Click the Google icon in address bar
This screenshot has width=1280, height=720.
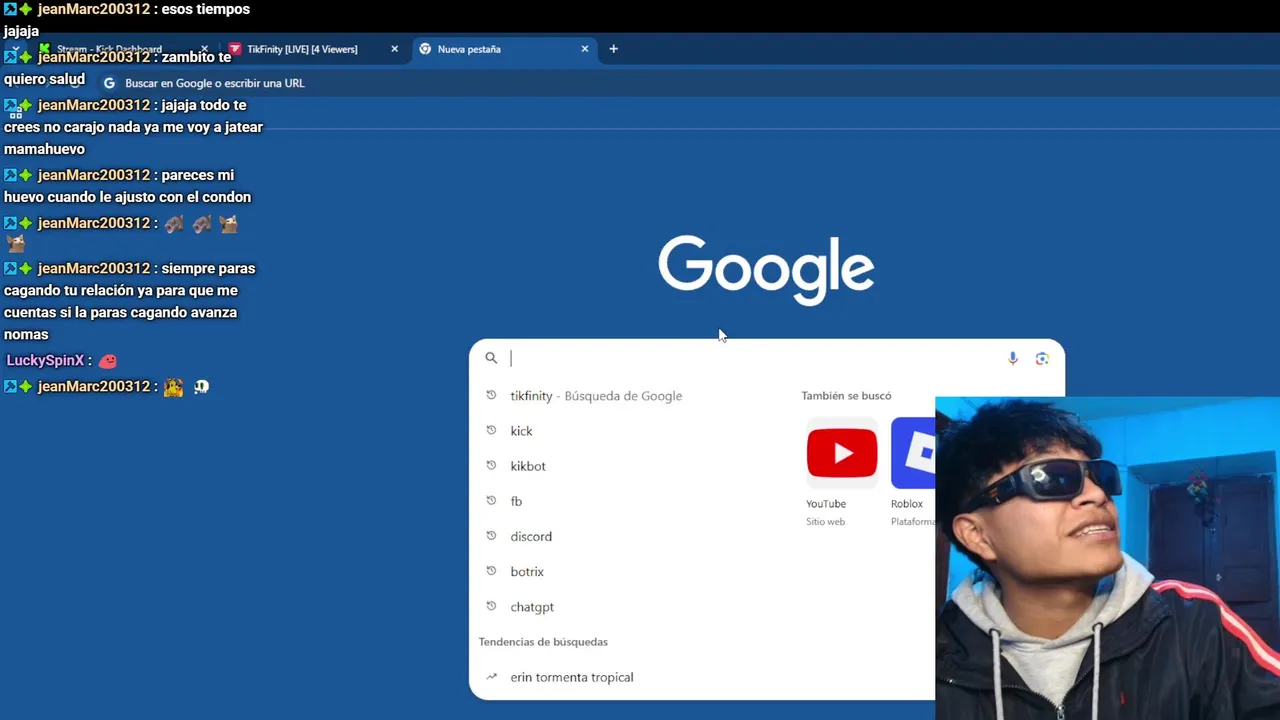pyautogui.click(x=110, y=83)
